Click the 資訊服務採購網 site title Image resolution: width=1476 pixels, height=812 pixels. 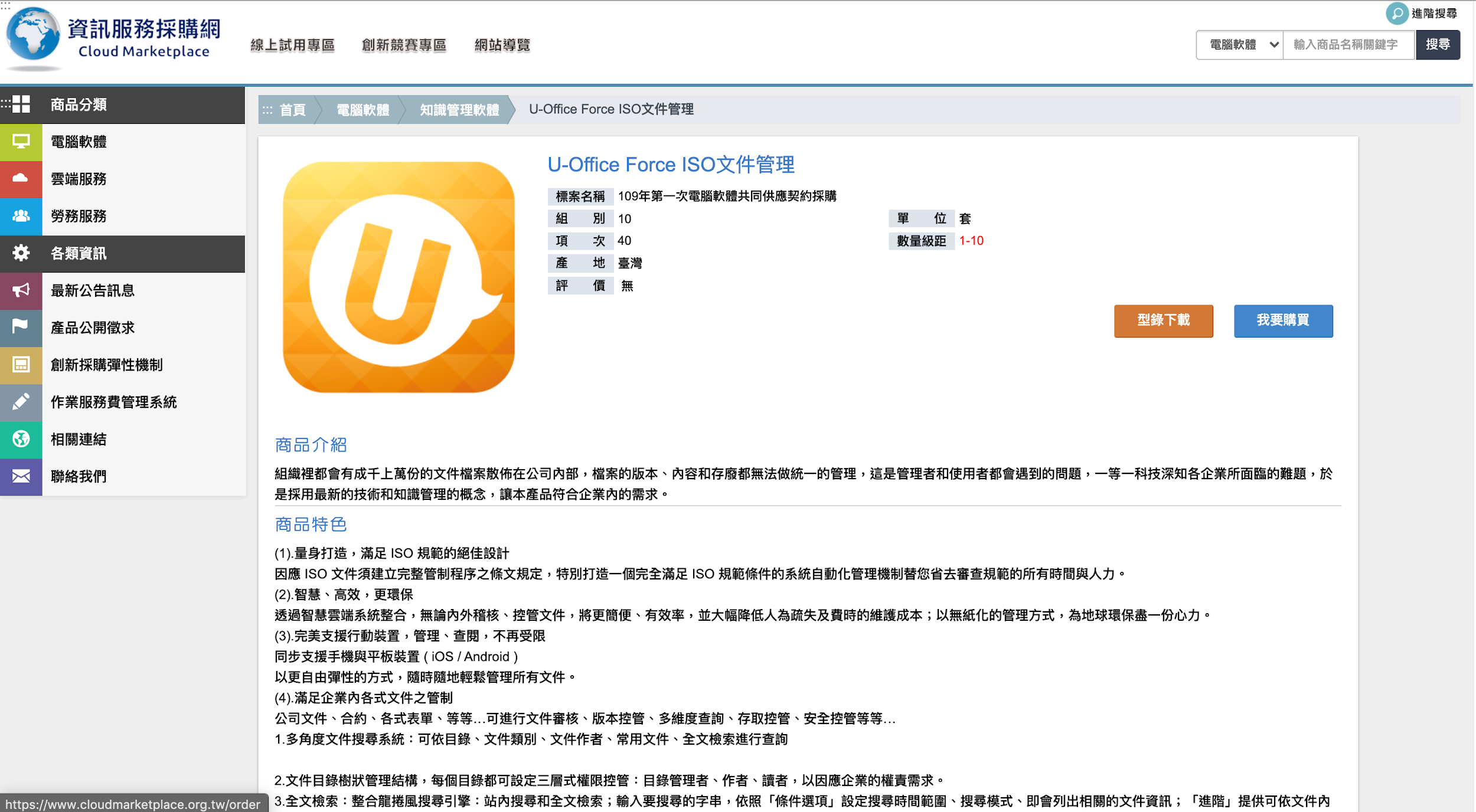tap(144, 28)
